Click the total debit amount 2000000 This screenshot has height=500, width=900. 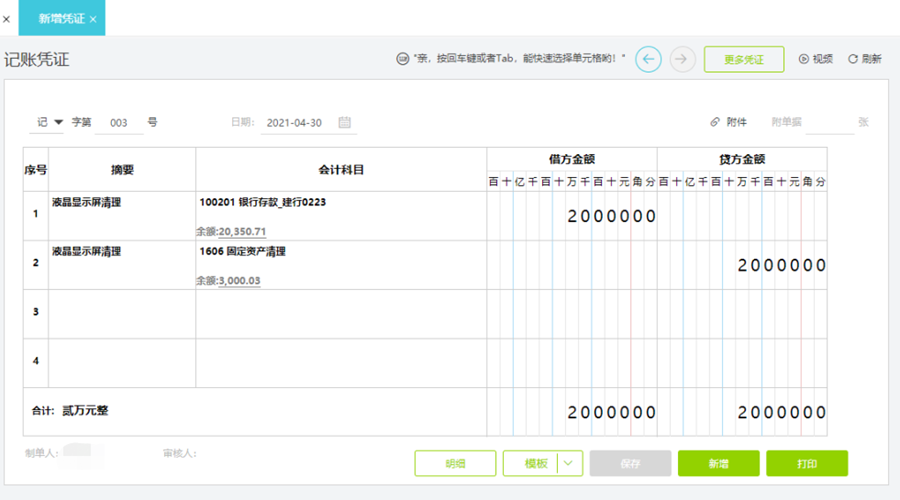click(611, 412)
